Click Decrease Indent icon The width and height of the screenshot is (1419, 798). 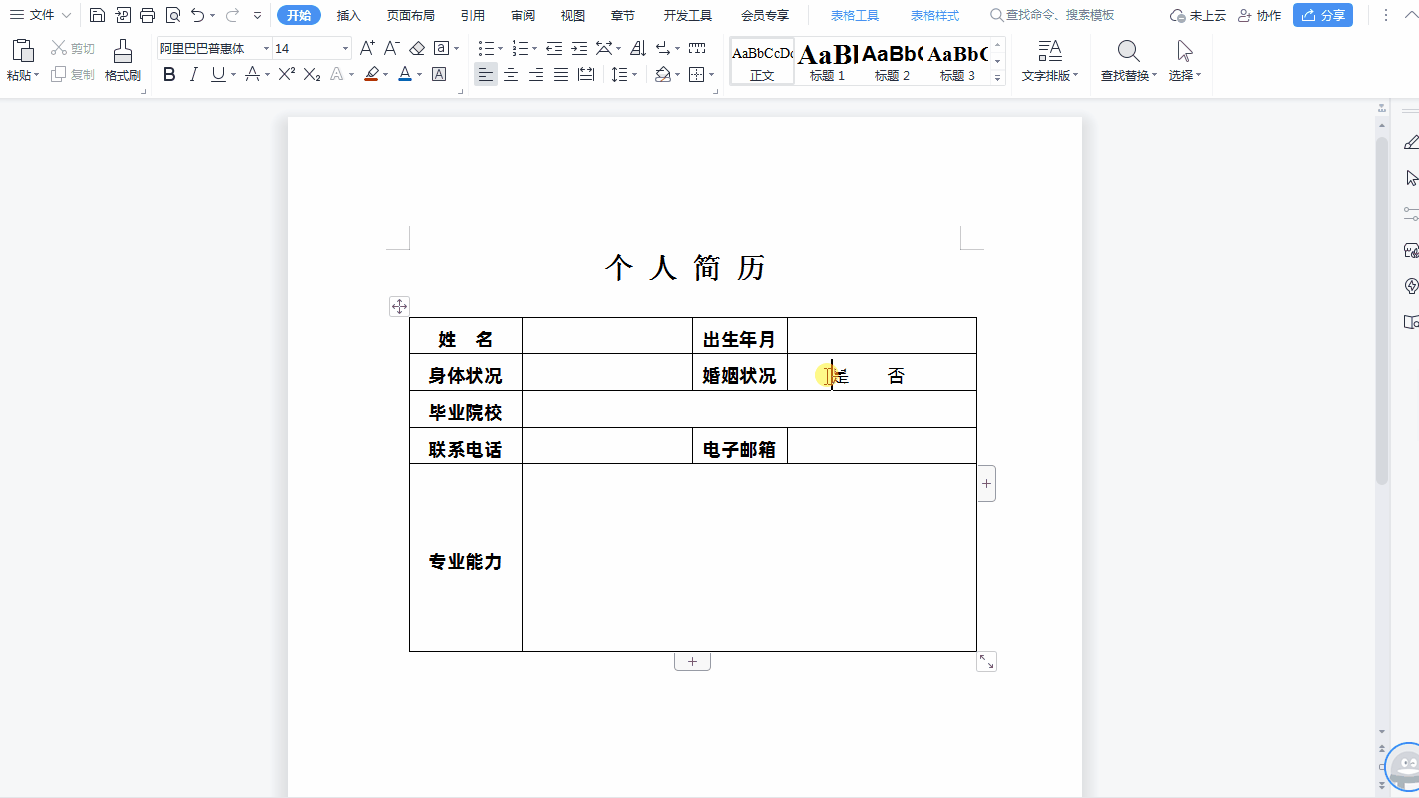tap(554, 48)
